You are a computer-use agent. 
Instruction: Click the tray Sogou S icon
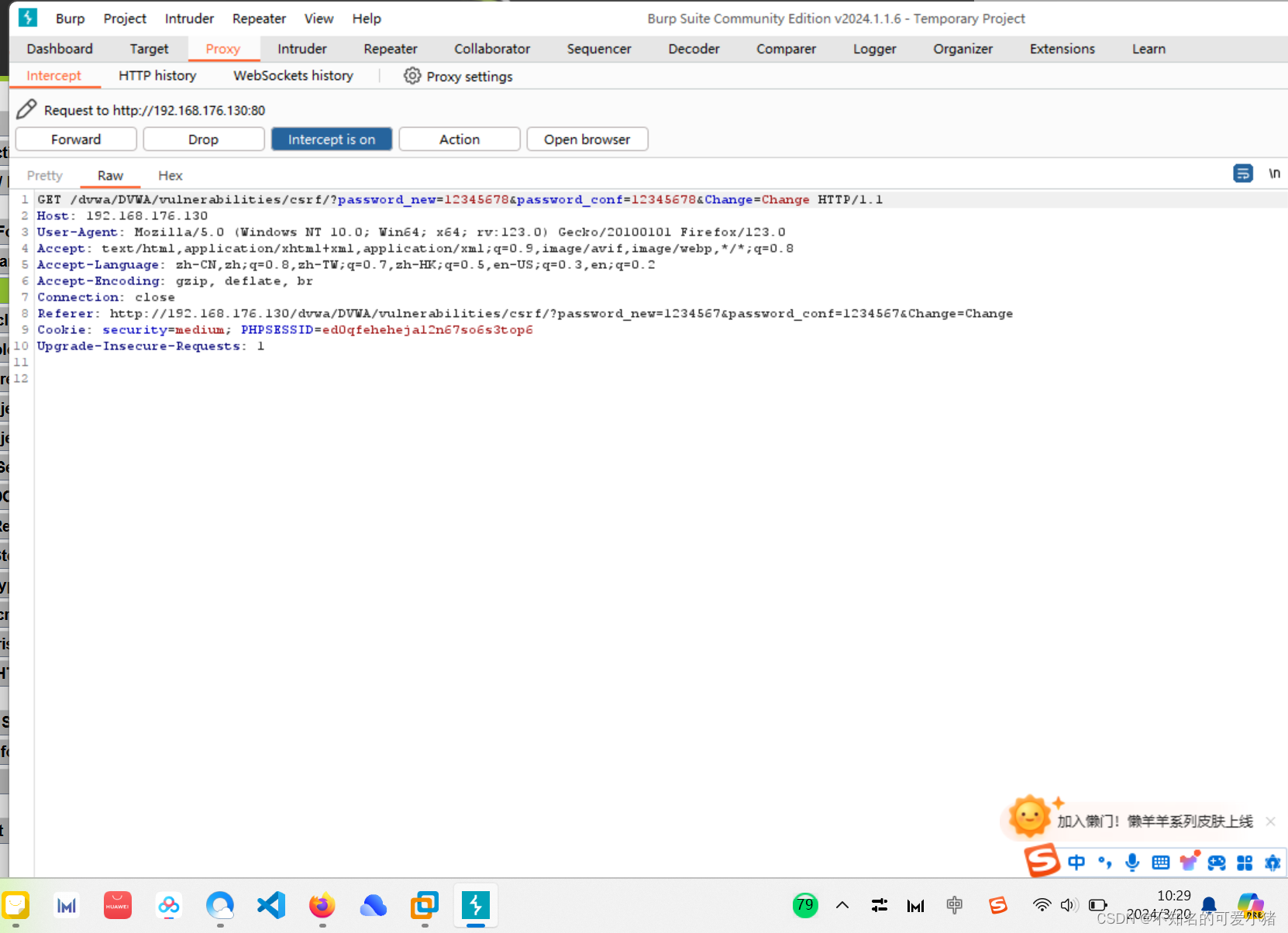(x=997, y=905)
